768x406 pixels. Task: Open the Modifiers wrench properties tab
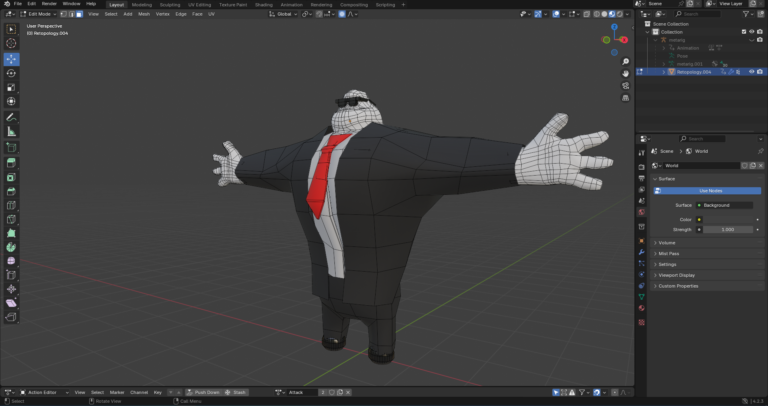641,253
